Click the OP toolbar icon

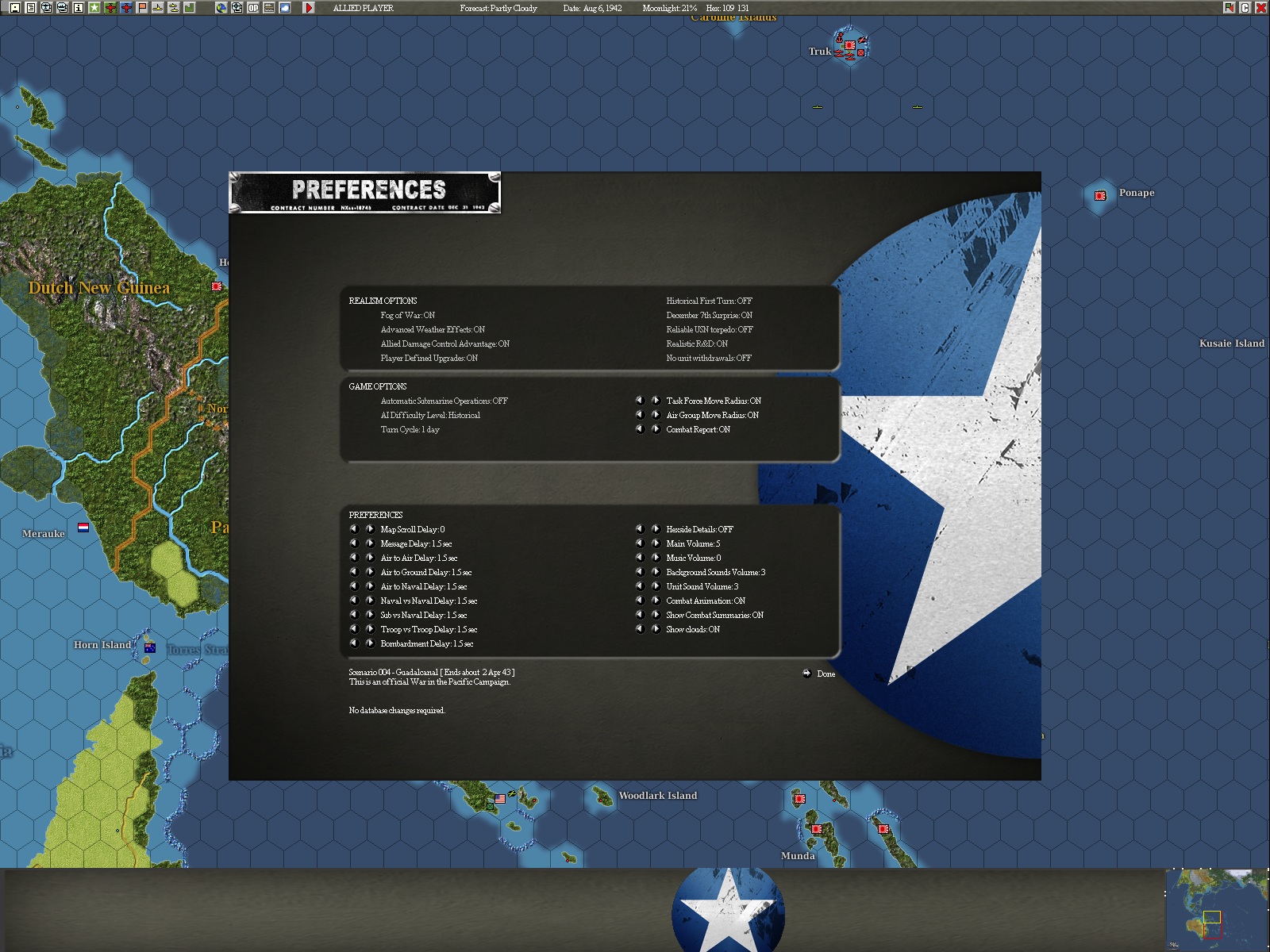(253, 8)
